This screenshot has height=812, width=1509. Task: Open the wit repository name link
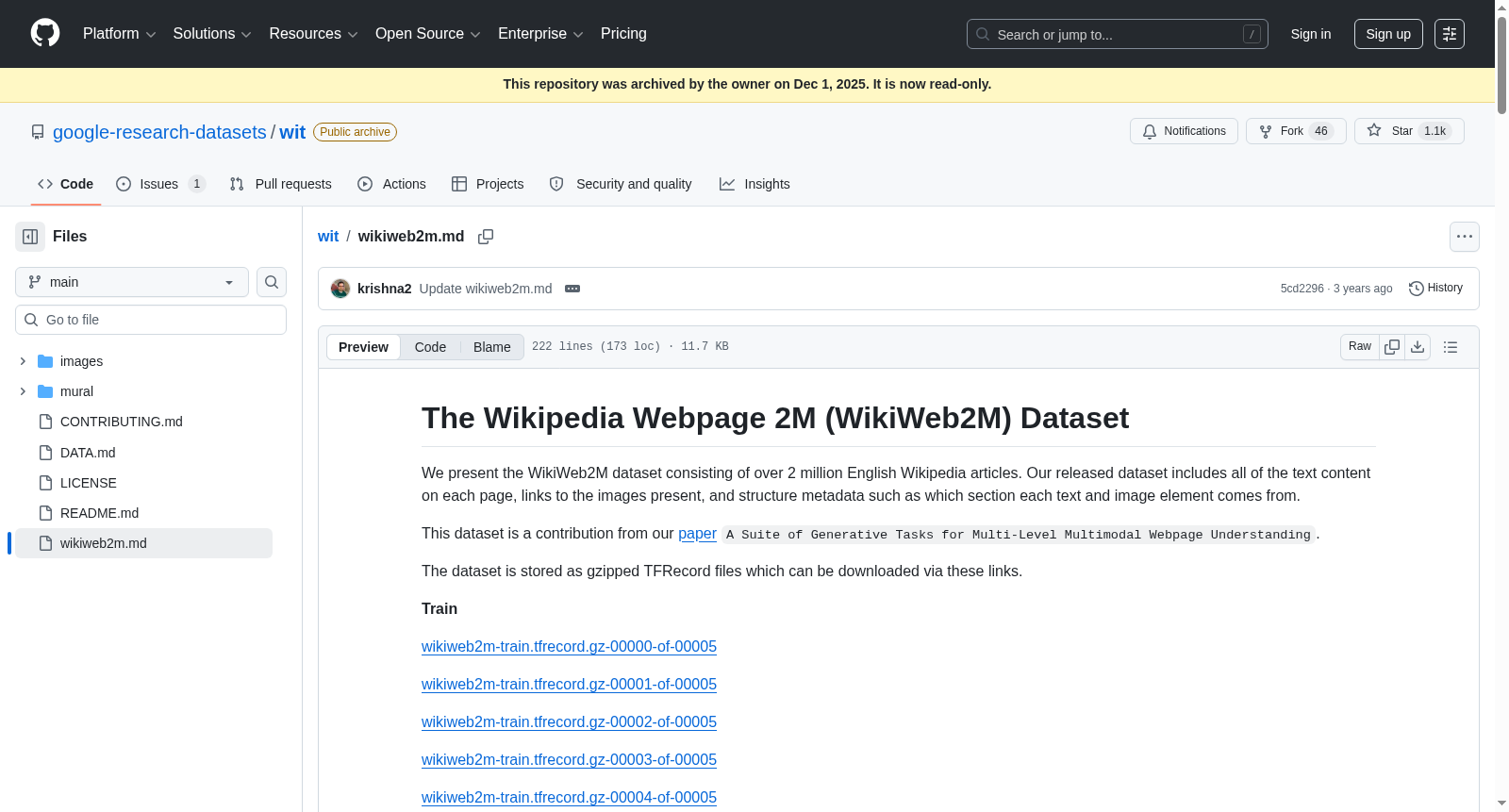(292, 132)
